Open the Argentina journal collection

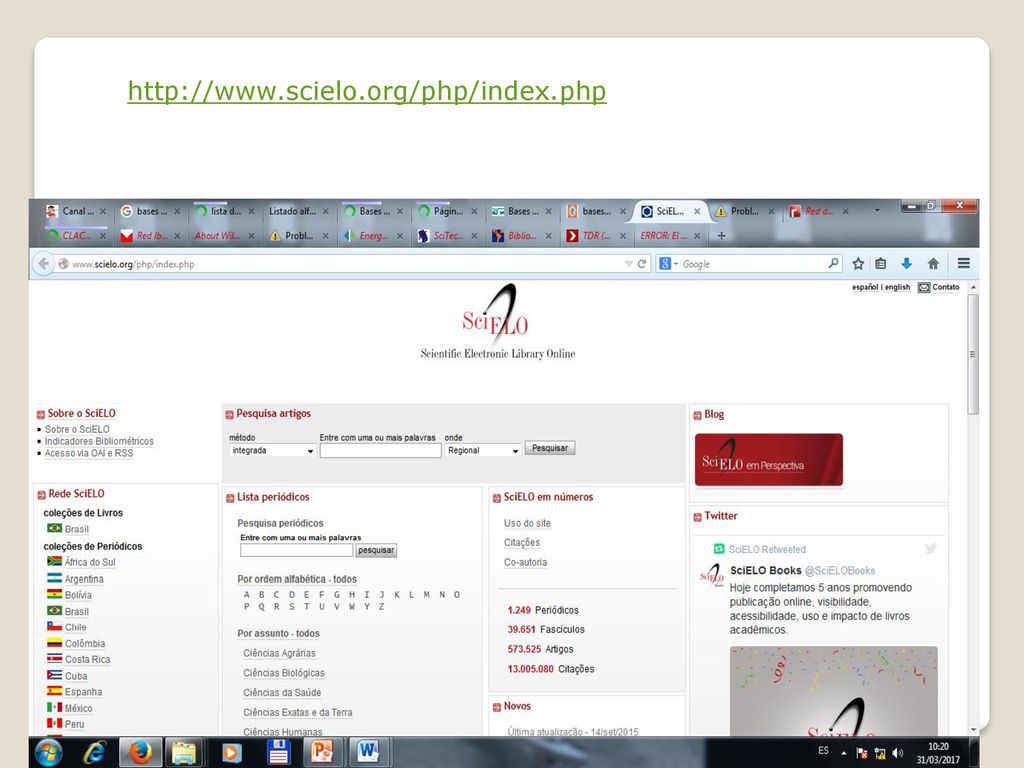pyautogui.click(x=84, y=579)
